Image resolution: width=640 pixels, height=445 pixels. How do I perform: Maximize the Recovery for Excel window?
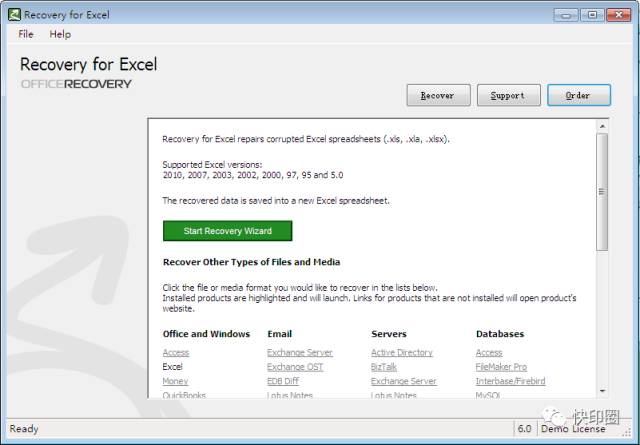click(591, 16)
